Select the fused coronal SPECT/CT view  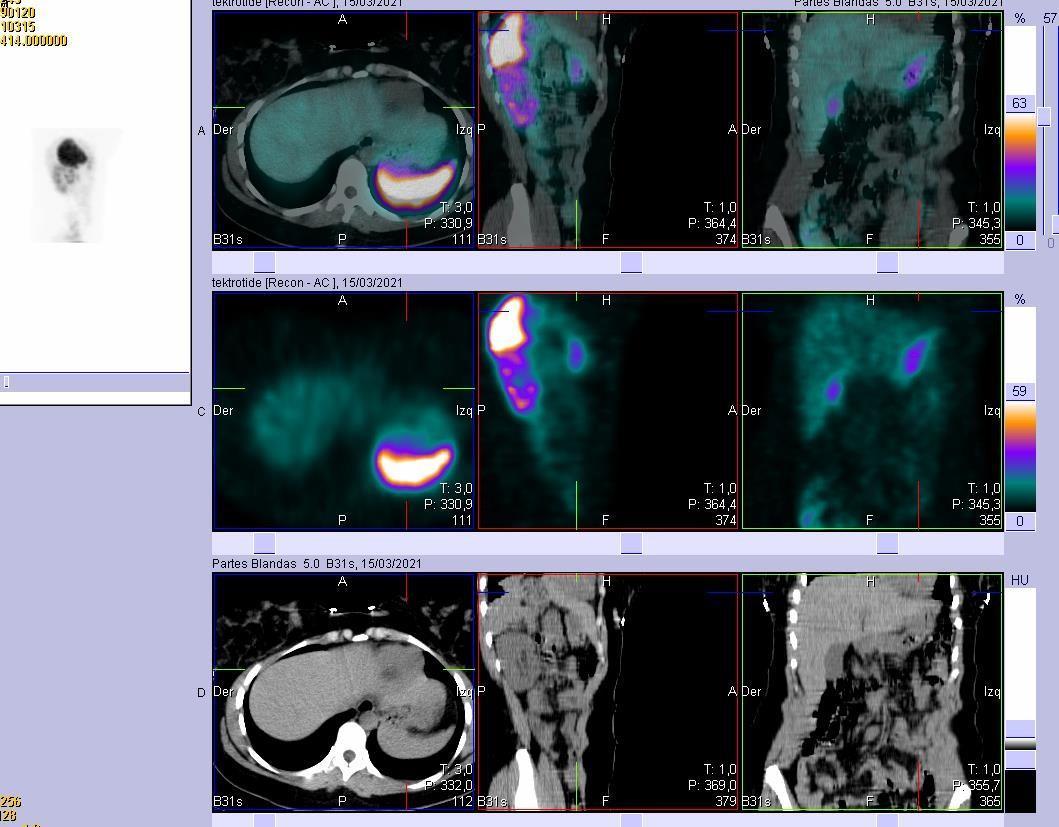click(x=872, y=130)
